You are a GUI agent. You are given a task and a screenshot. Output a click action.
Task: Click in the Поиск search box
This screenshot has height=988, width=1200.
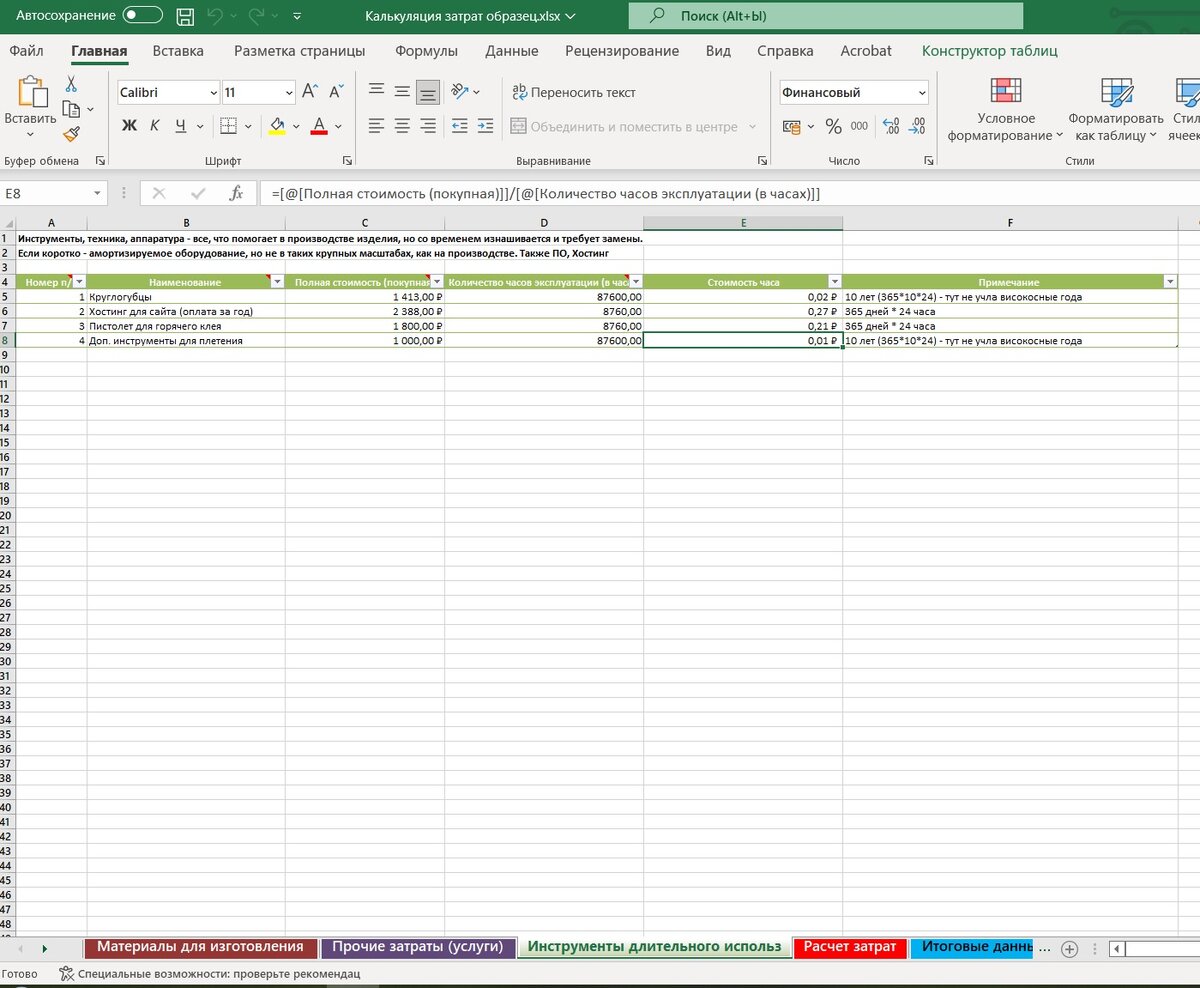[825, 16]
